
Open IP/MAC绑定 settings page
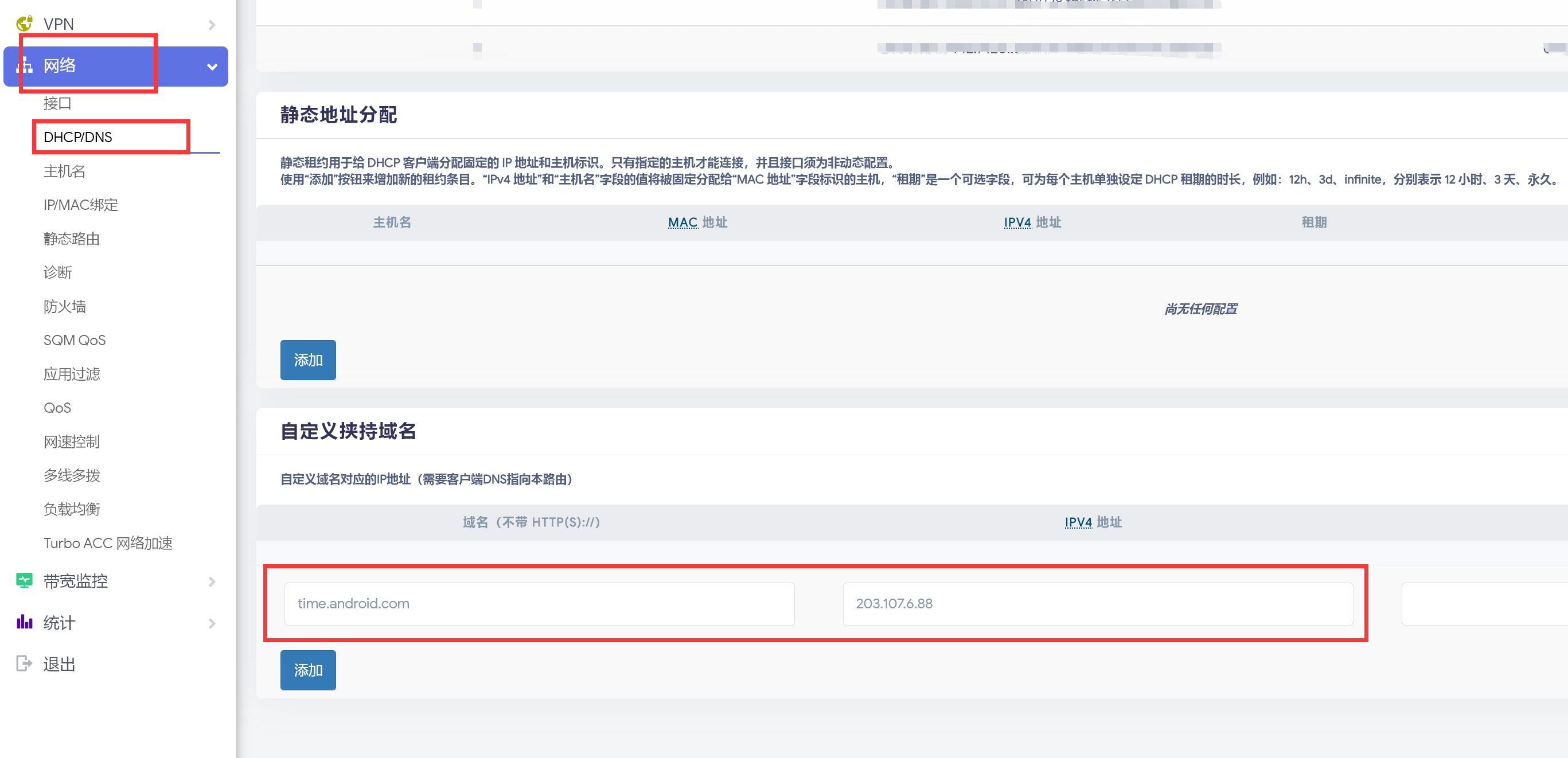[80, 205]
